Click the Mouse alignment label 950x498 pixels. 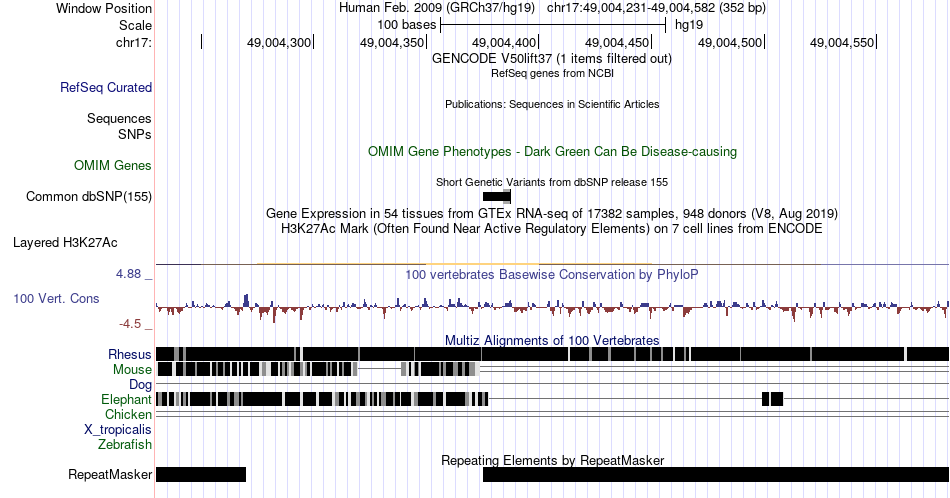[x=132, y=370]
